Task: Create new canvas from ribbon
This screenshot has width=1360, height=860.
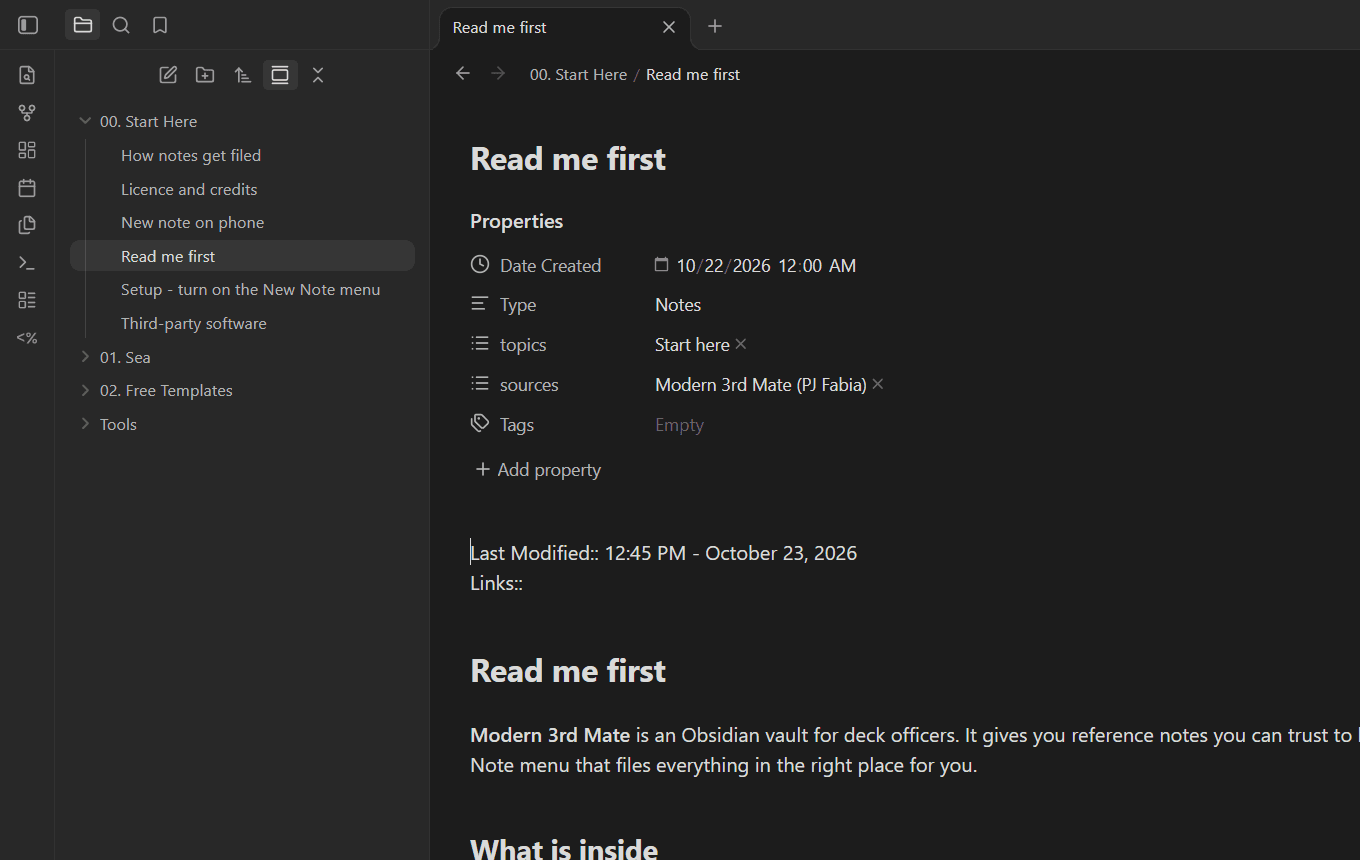Action: (x=27, y=150)
